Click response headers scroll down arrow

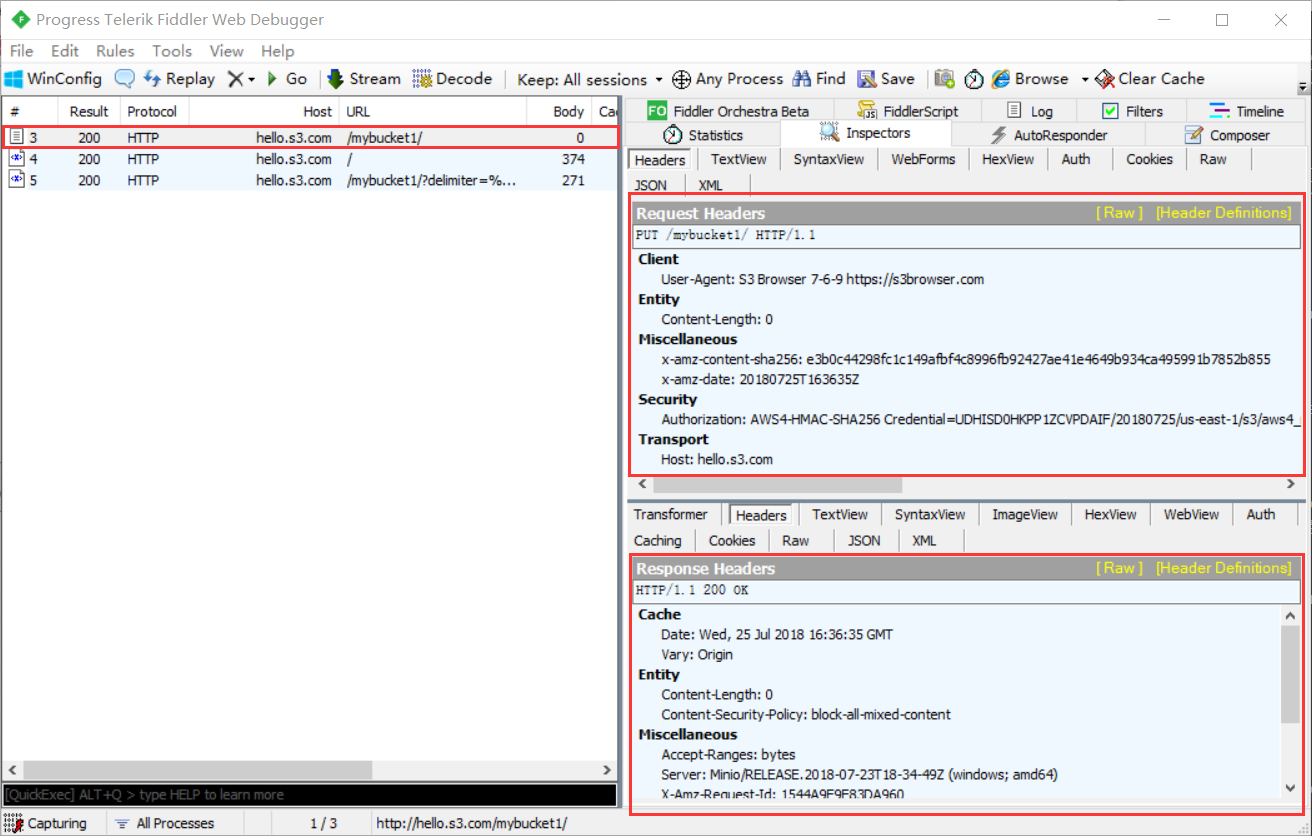[1291, 788]
